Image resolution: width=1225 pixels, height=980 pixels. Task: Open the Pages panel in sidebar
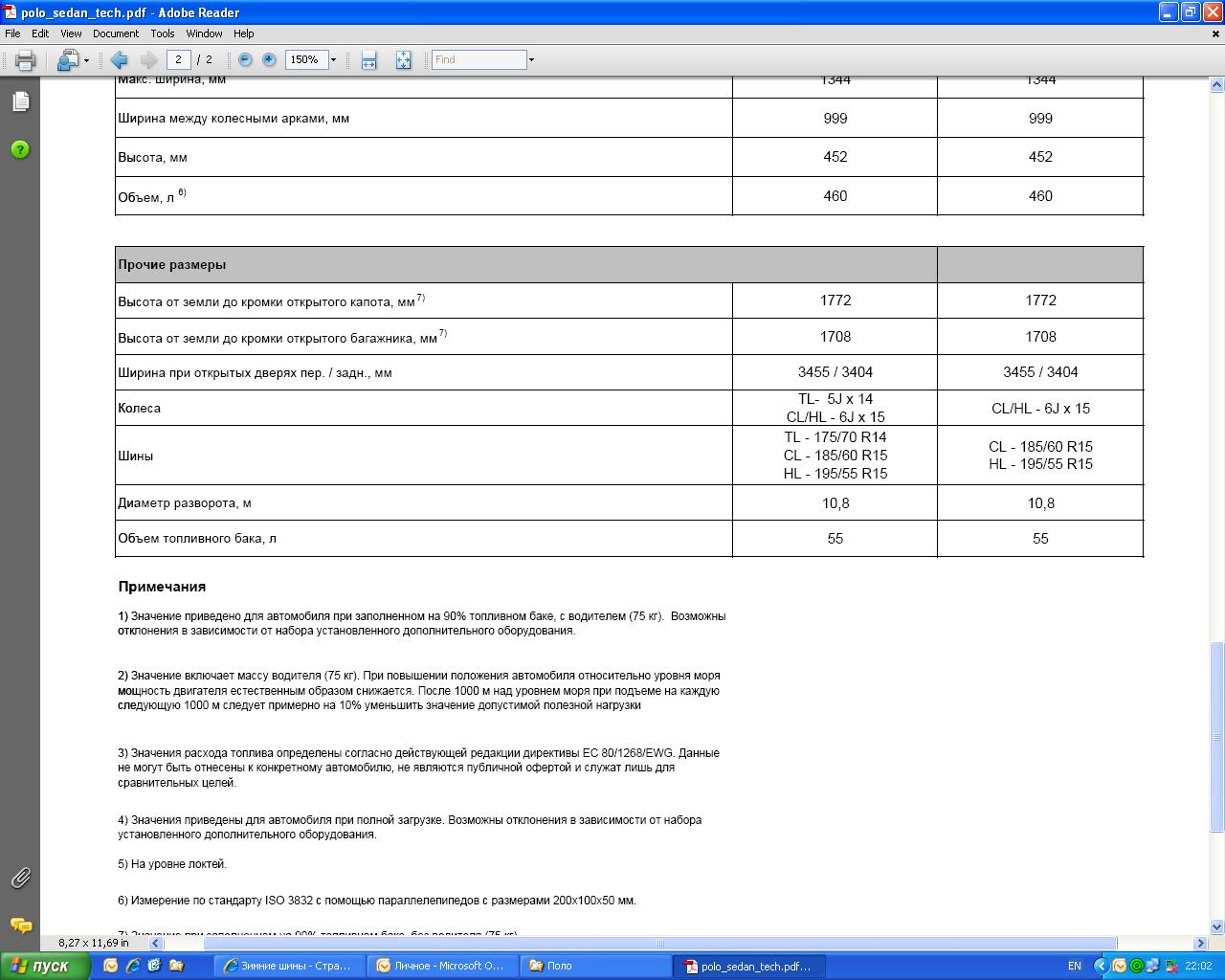20,101
